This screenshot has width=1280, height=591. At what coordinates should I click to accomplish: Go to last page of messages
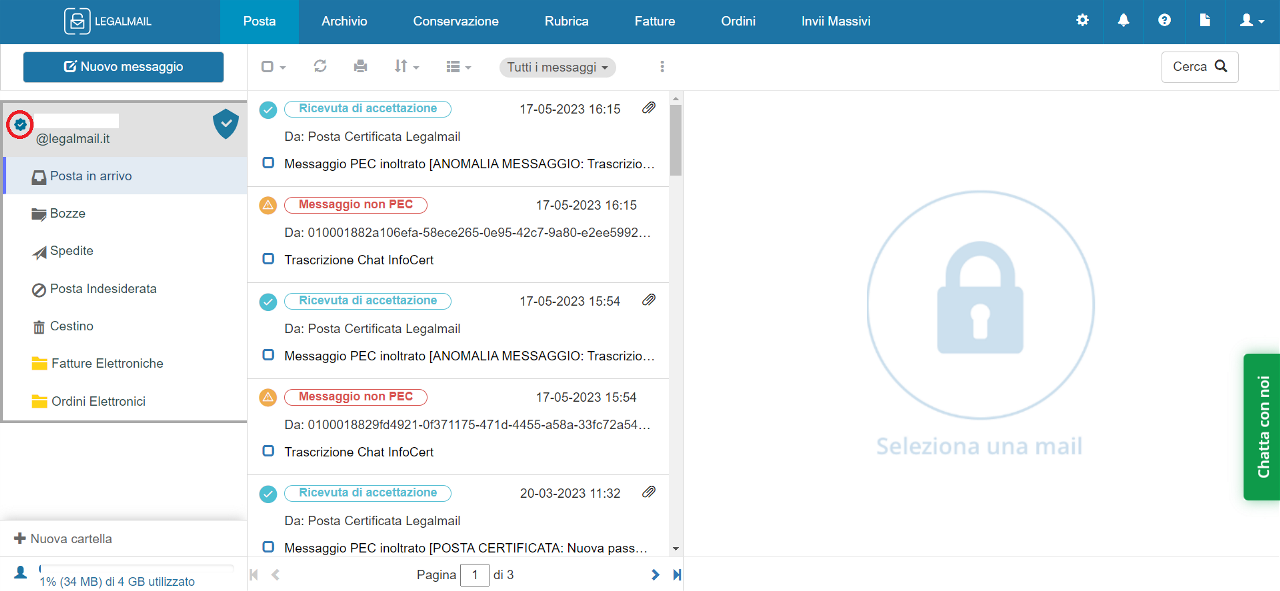coord(677,575)
